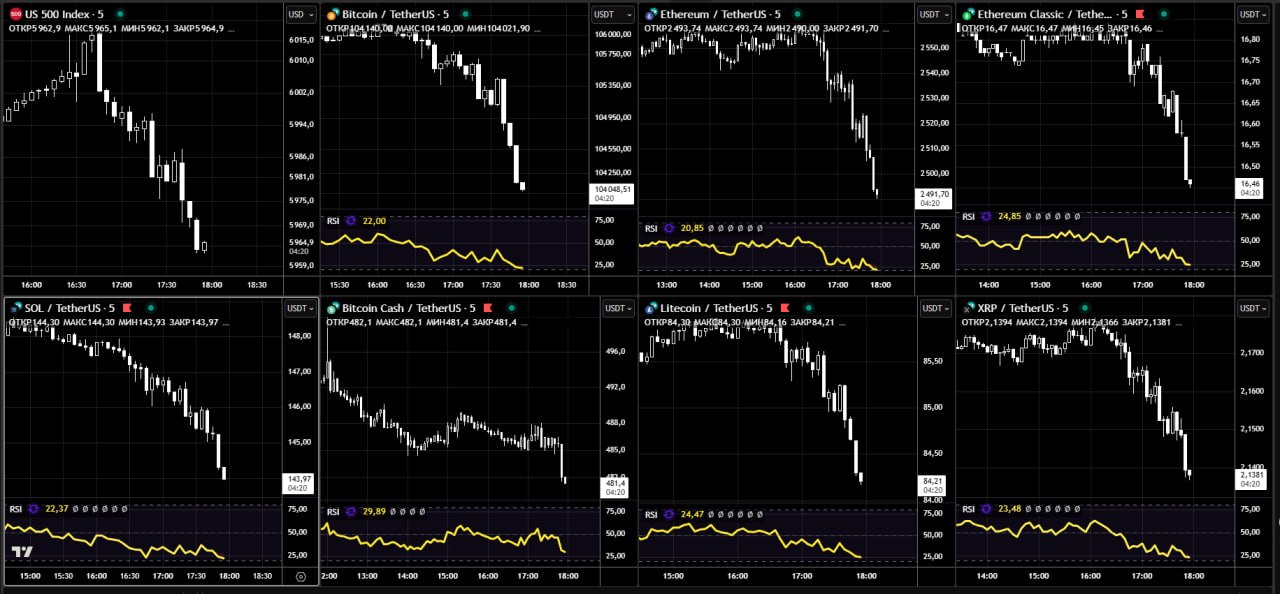
Task: Click the RSI value 20,85 on Ethereum chart
Action: coord(692,228)
